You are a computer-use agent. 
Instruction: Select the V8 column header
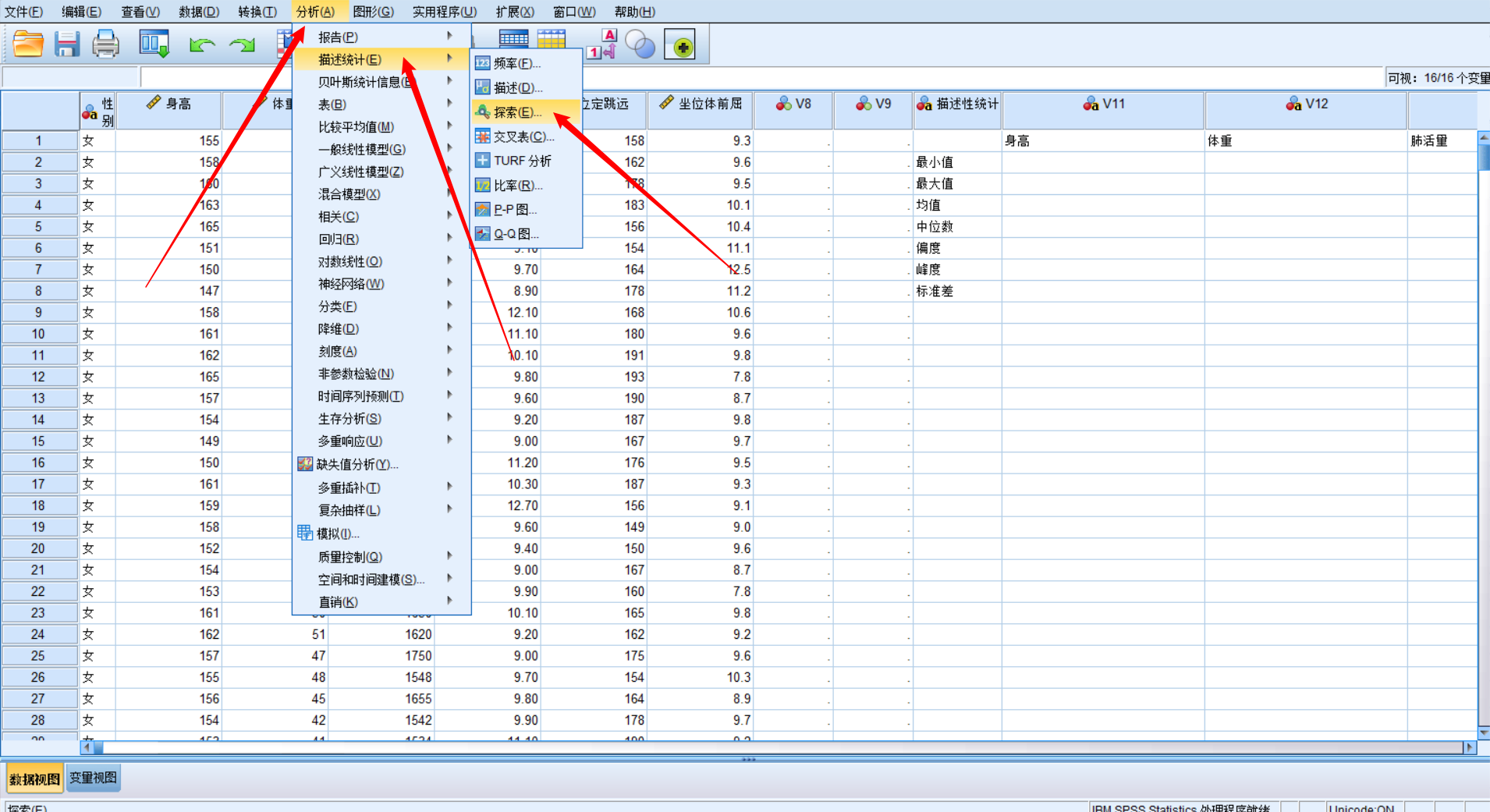(793, 103)
